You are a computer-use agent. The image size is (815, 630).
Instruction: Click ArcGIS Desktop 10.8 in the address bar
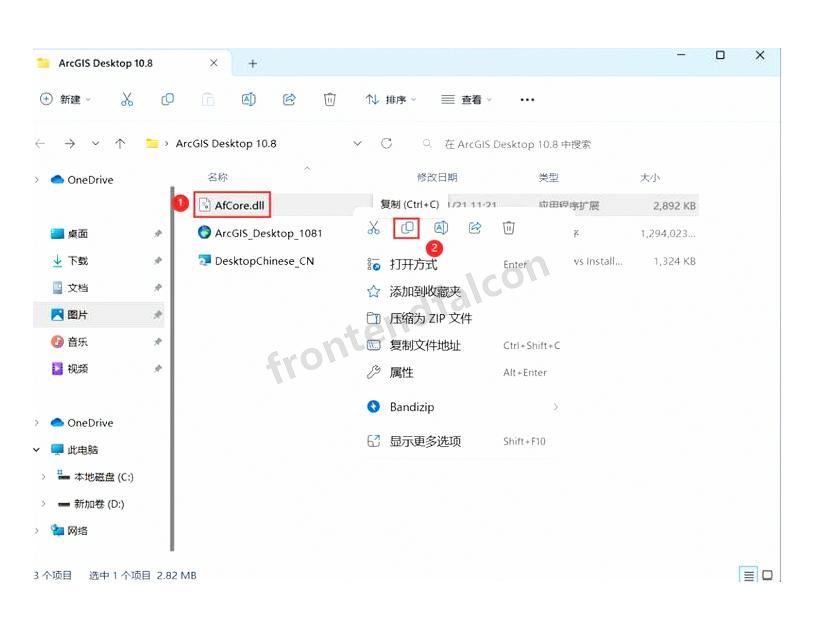tap(226, 143)
